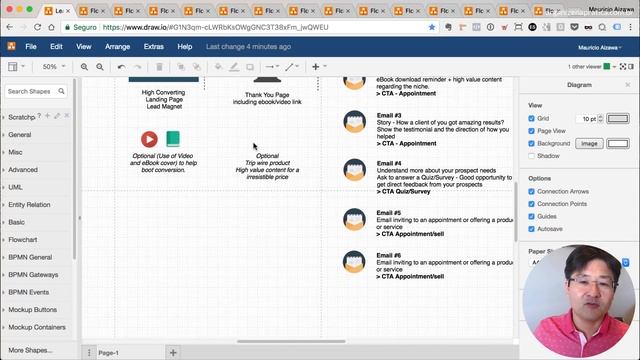Open the Help menu

[x=185, y=47]
